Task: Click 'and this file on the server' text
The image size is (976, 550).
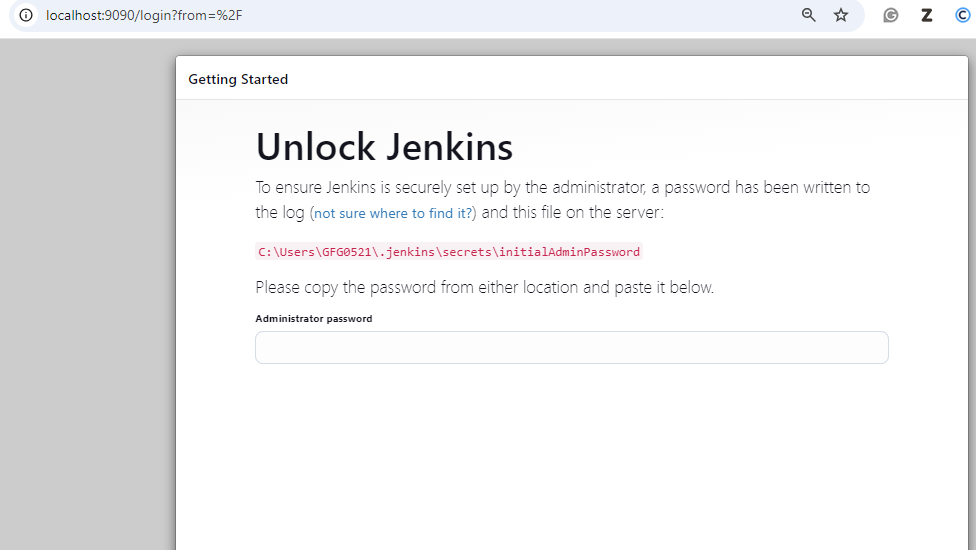Action: (x=572, y=212)
